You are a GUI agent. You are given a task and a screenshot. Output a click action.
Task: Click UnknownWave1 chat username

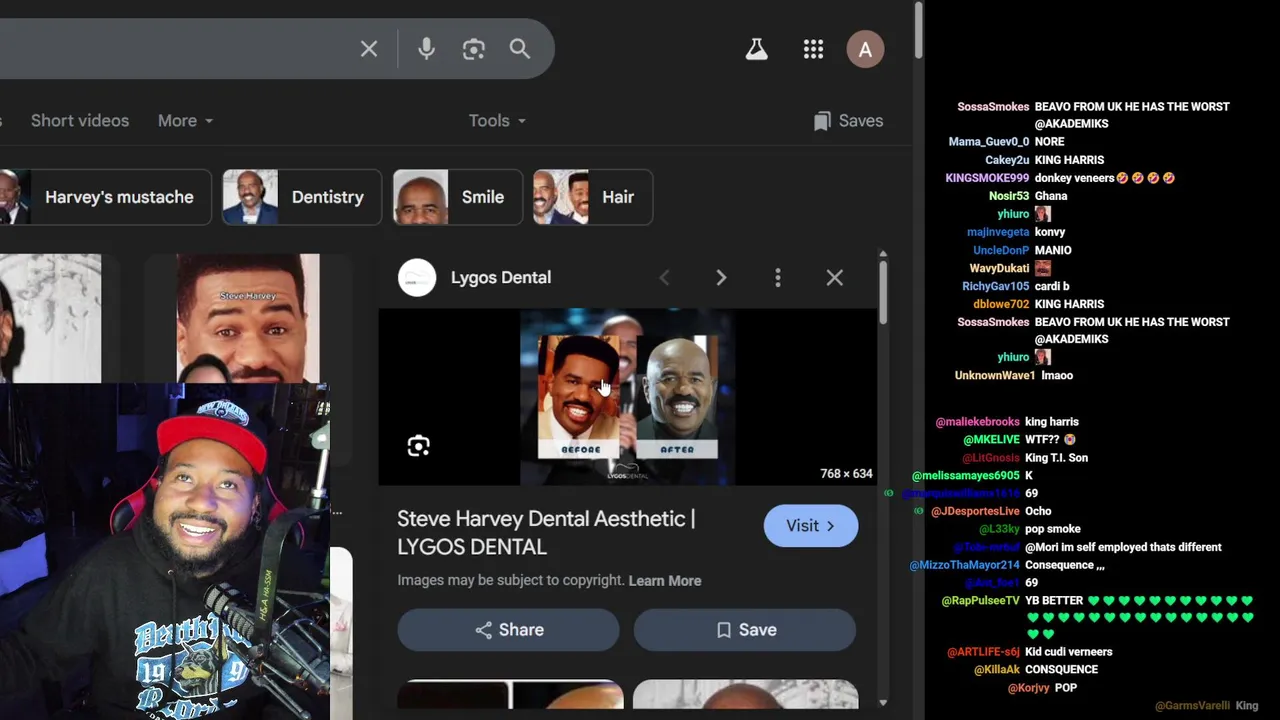tap(995, 376)
